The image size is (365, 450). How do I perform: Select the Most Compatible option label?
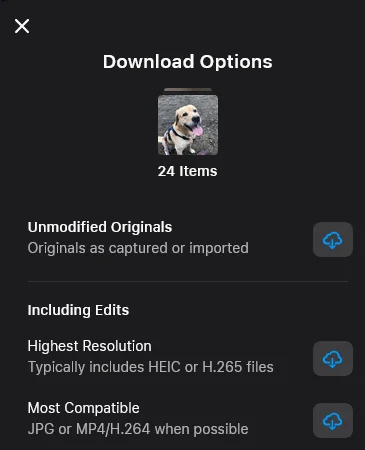point(84,408)
